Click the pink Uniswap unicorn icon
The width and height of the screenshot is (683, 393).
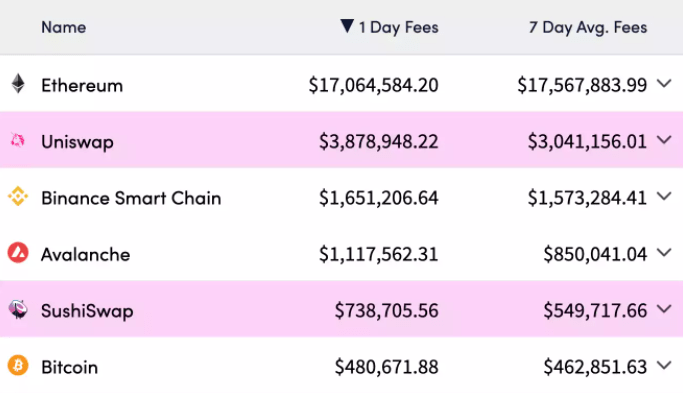click(x=17, y=140)
